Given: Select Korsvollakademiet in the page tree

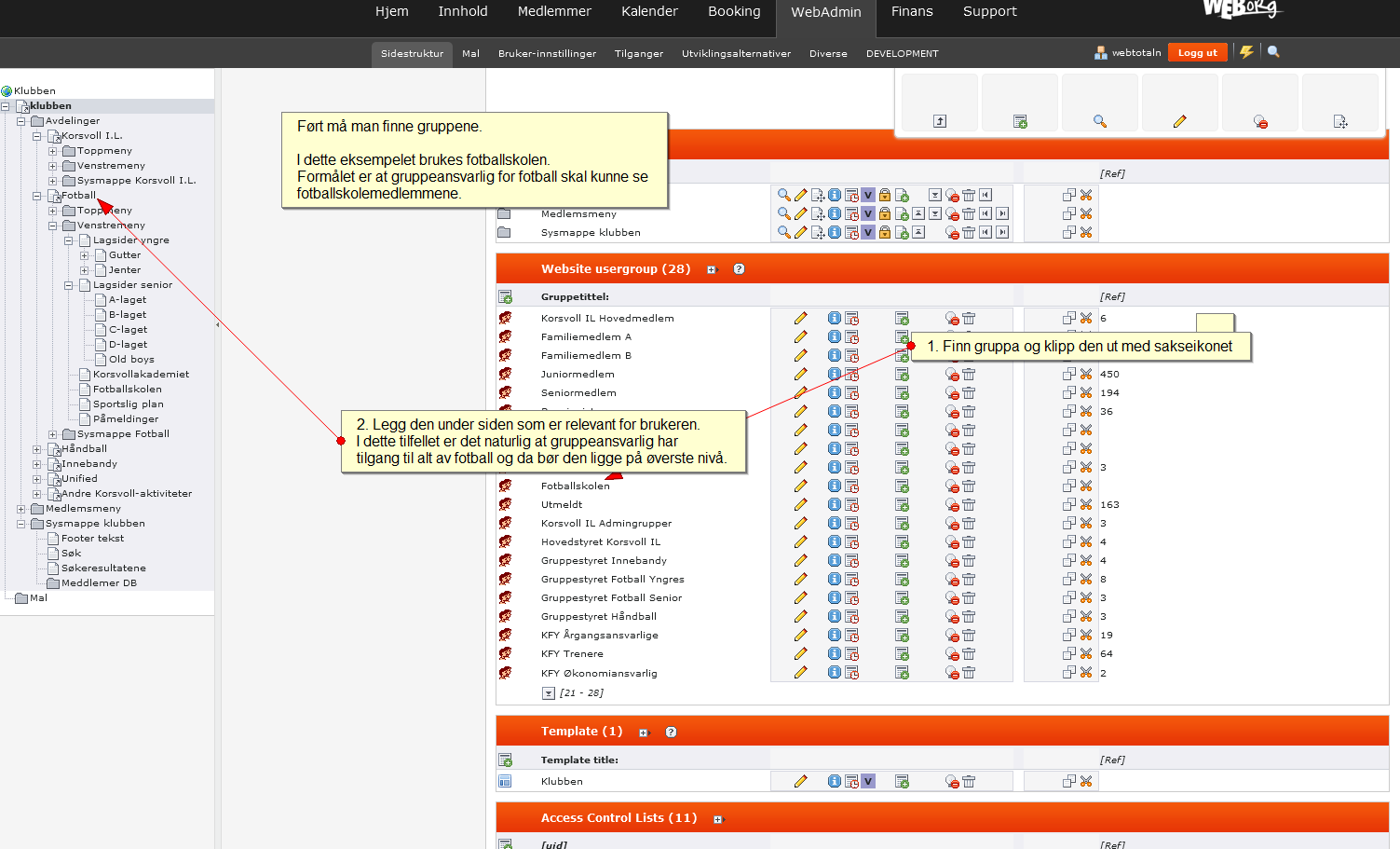Looking at the screenshot, I should pos(141,375).
